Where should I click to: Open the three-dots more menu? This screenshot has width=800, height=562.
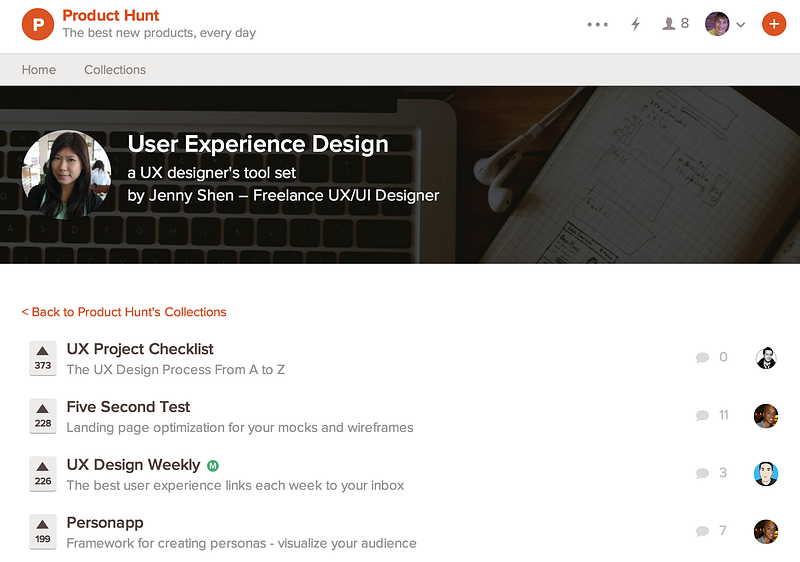tap(597, 24)
